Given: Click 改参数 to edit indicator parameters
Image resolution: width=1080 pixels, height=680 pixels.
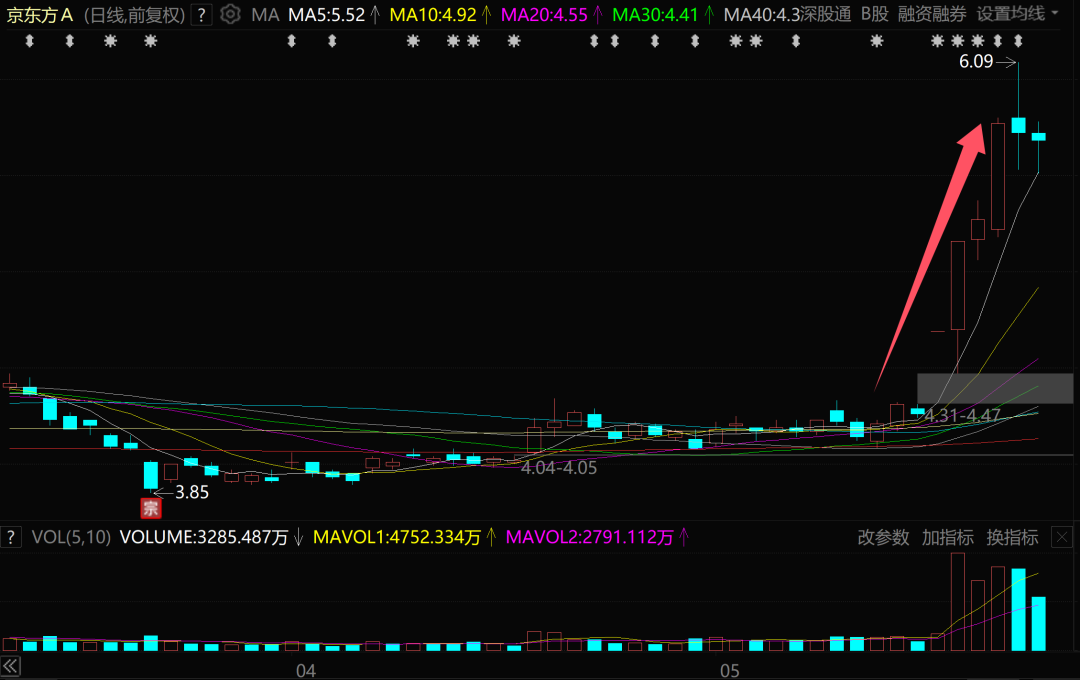Looking at the screenshot, I should (x=883, y=537).
